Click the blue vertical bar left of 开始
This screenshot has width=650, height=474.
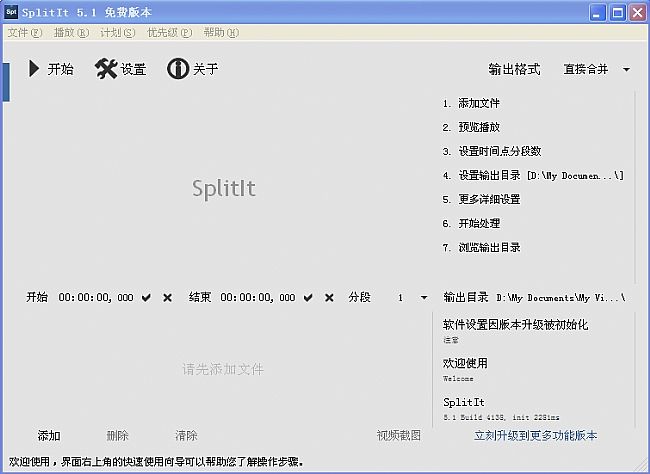(x=6, y=82)
